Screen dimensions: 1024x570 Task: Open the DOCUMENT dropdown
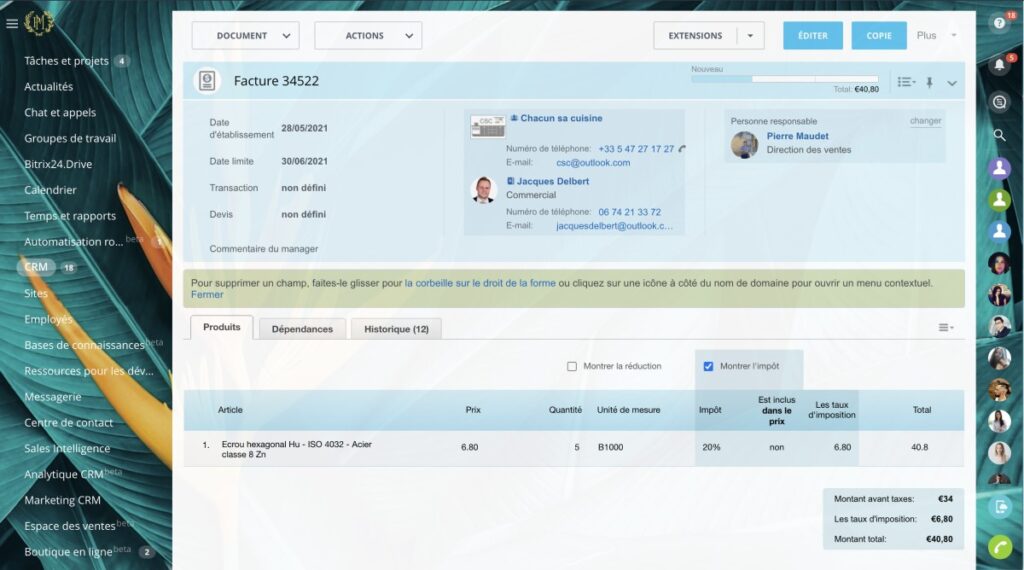point(245,36)
